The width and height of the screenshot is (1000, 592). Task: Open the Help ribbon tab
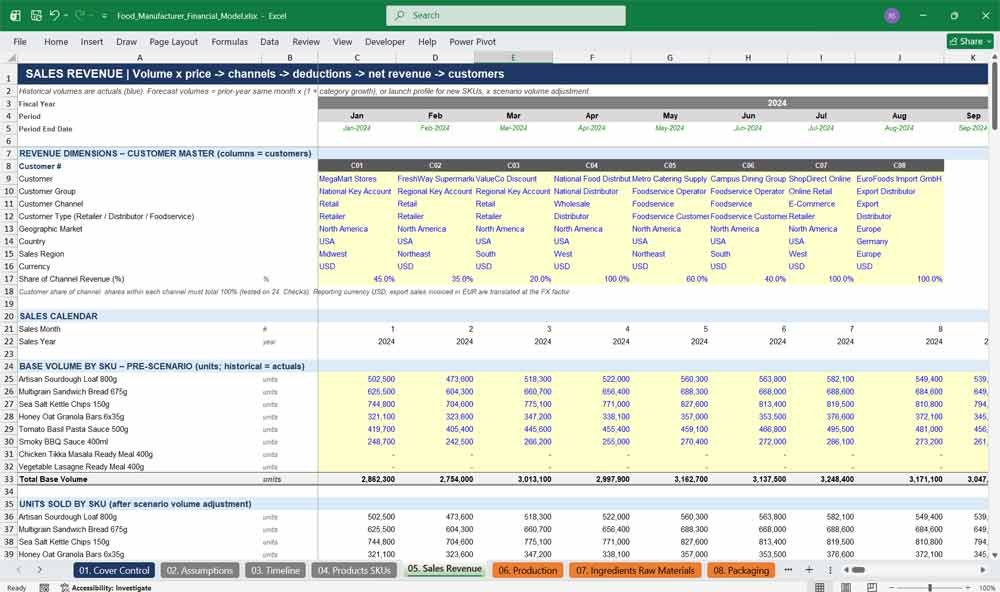pos(427,41)
